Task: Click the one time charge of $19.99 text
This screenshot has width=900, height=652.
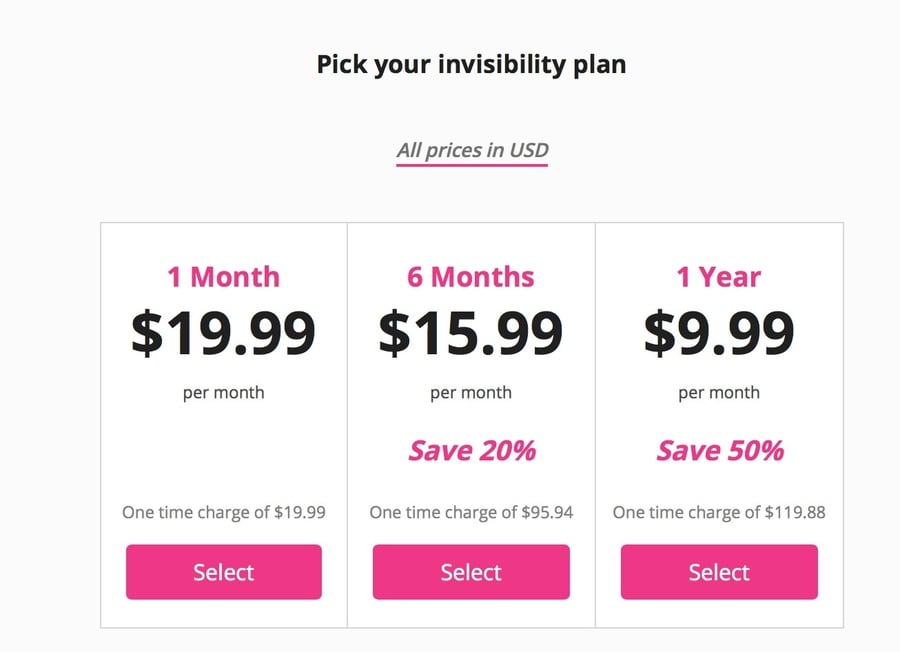Action: point(224,512)
